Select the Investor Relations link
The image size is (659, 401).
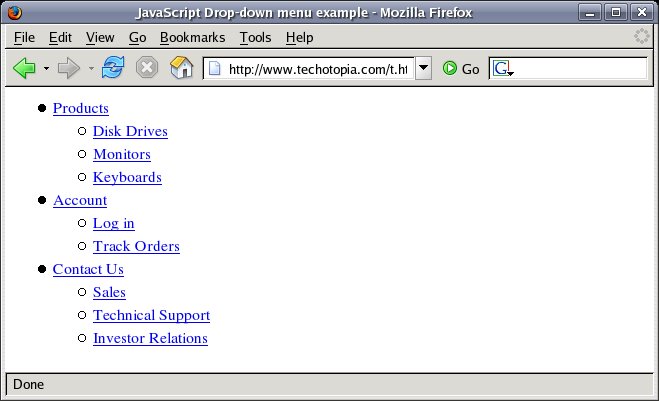click(150, 338)
